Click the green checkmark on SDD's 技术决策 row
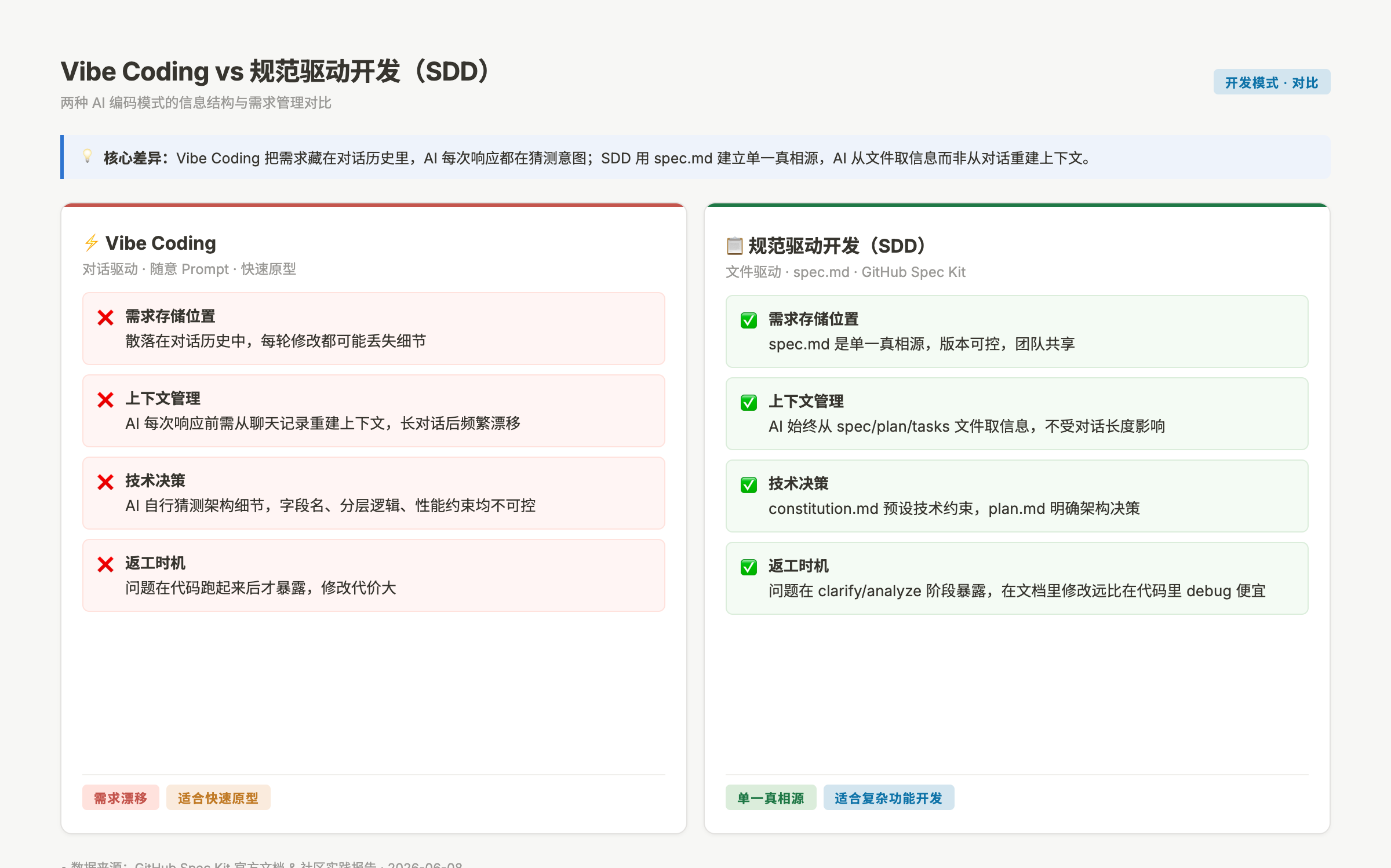 [749, 485]
